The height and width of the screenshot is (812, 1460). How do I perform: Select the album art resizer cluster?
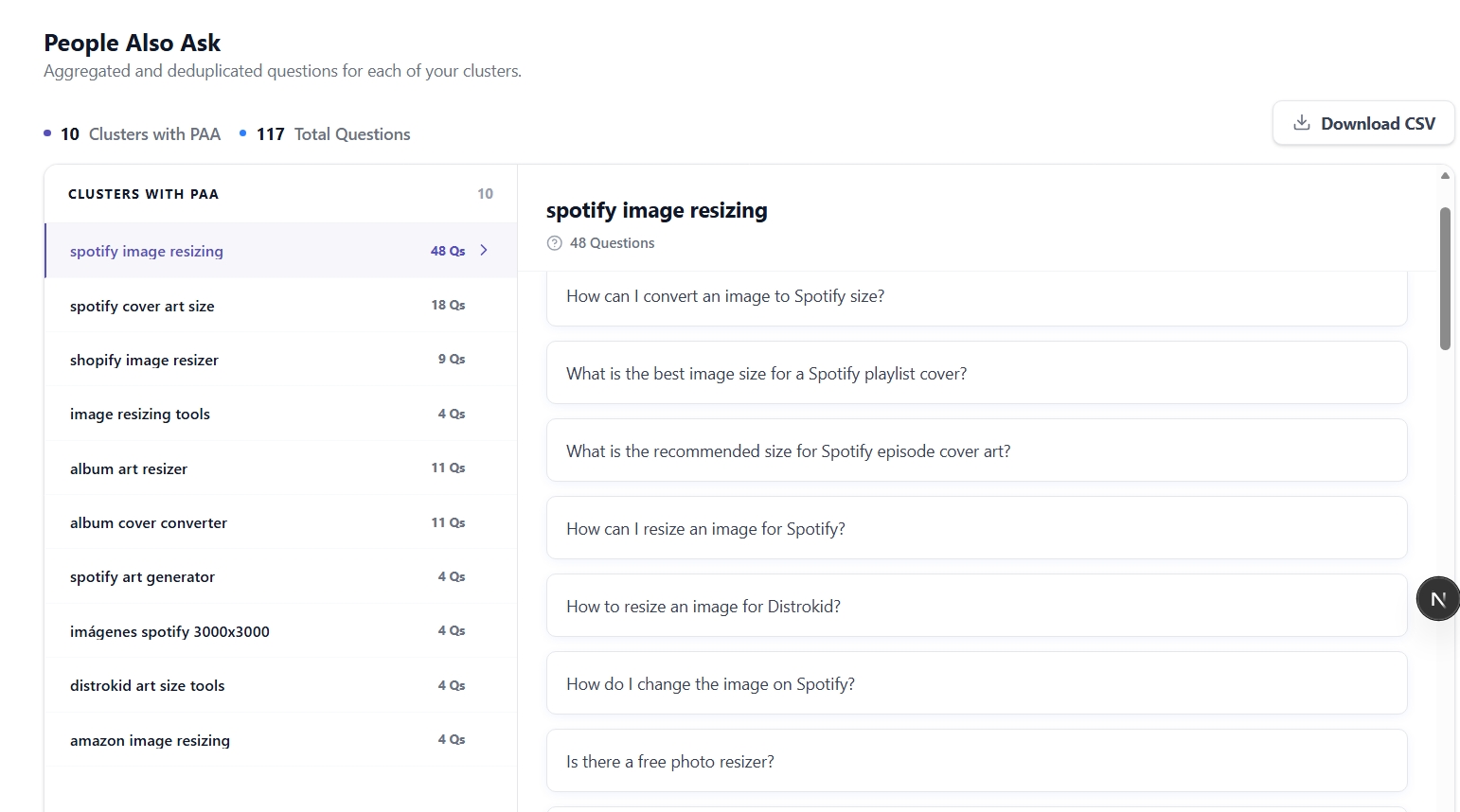point(280,468)
